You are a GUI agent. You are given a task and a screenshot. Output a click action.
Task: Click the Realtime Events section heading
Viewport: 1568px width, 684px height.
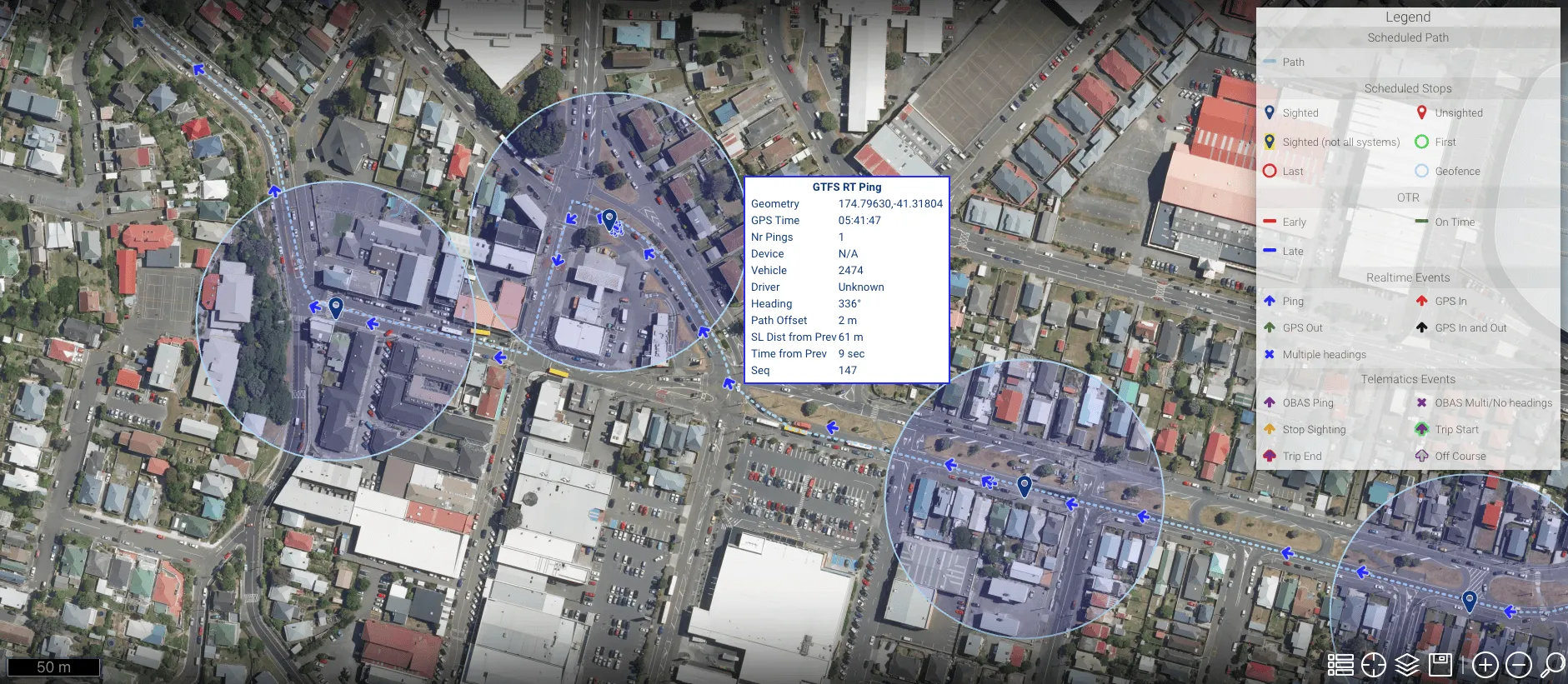[1408, 277]
